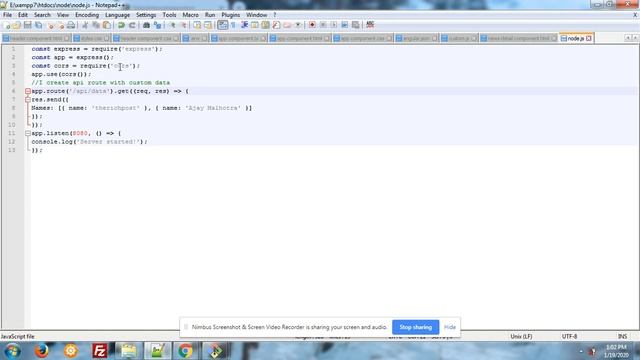The image size is (640, 360).
Task: Toggle file monitoring eye icon
Action: [x=298, y=25]
